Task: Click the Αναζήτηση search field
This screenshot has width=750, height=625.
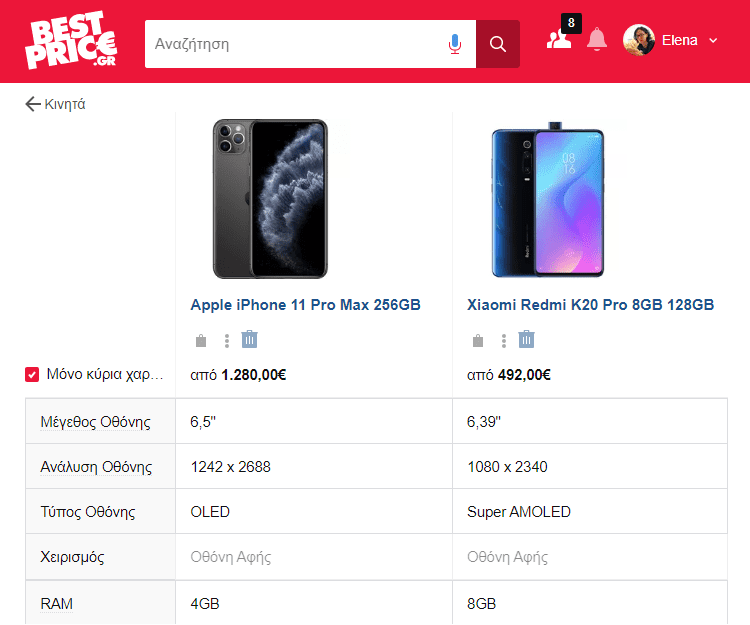Action: pos(296,44)
